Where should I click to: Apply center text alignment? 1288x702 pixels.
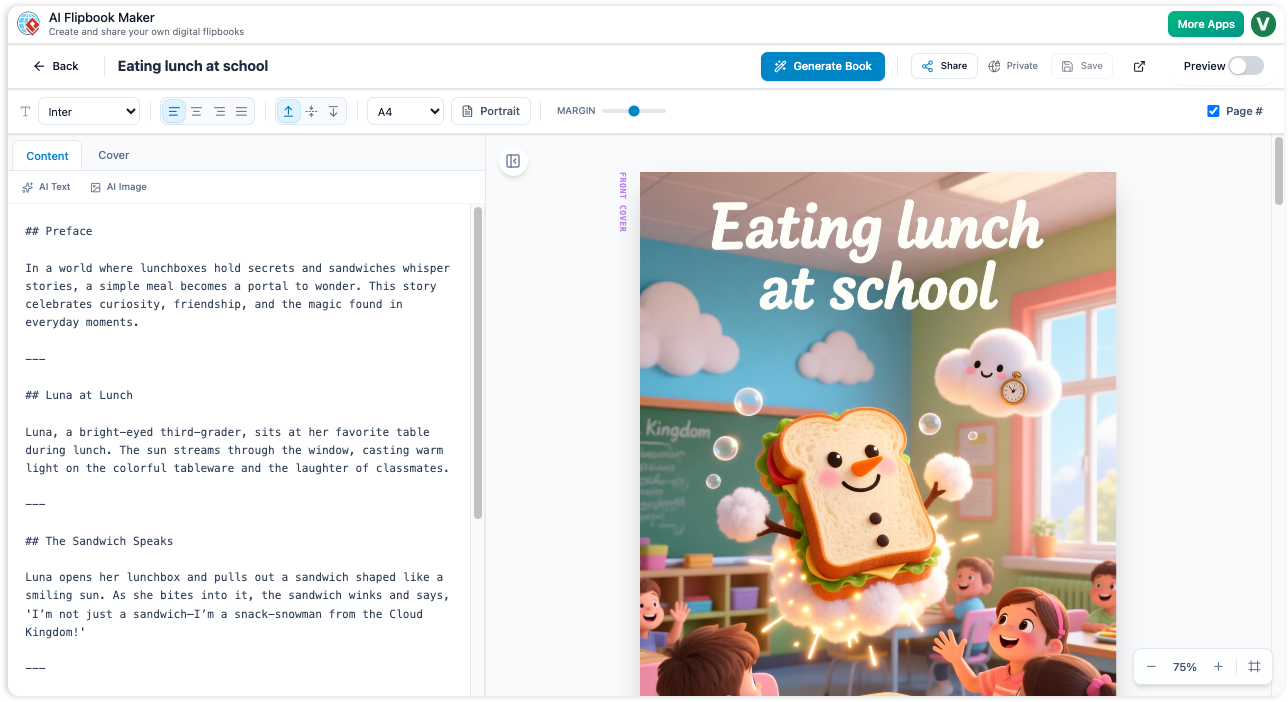pyautogui.click(x=196, y=111)
